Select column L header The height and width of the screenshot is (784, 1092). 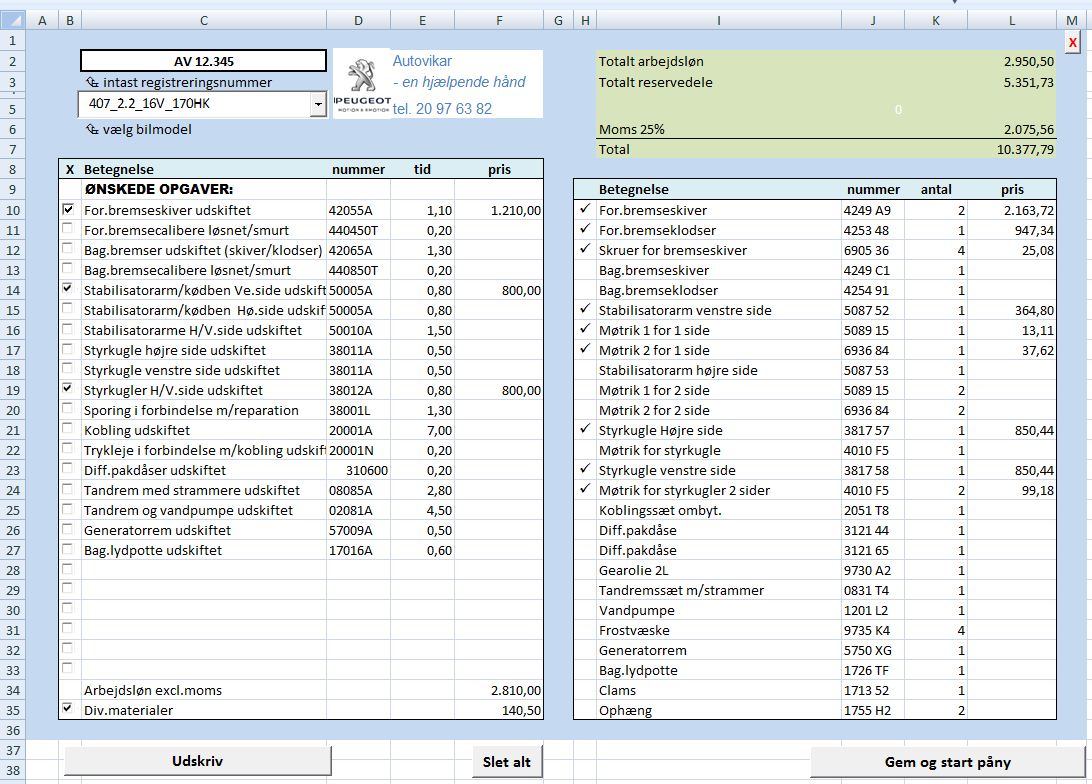pyautogui.click(x=1012, y=21)
